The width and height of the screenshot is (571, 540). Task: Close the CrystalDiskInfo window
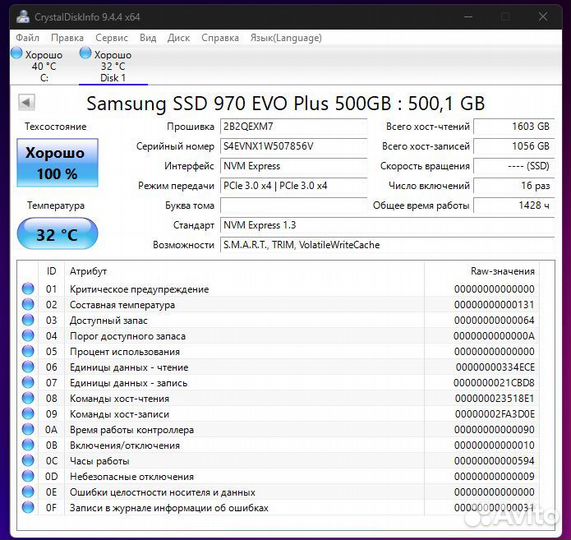tap(543, 17)
